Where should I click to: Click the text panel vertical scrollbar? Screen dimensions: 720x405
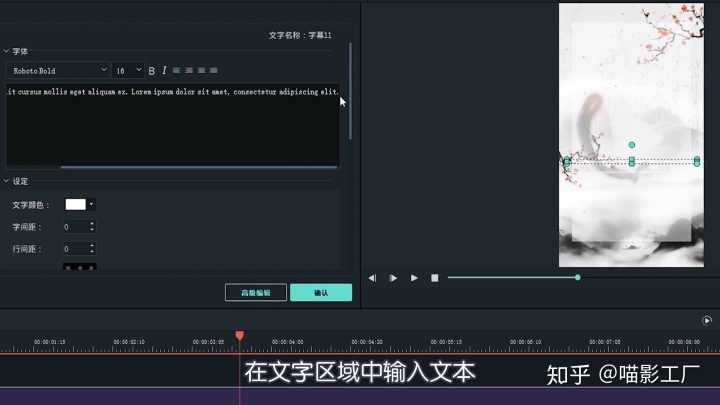(x=350, y=91)
